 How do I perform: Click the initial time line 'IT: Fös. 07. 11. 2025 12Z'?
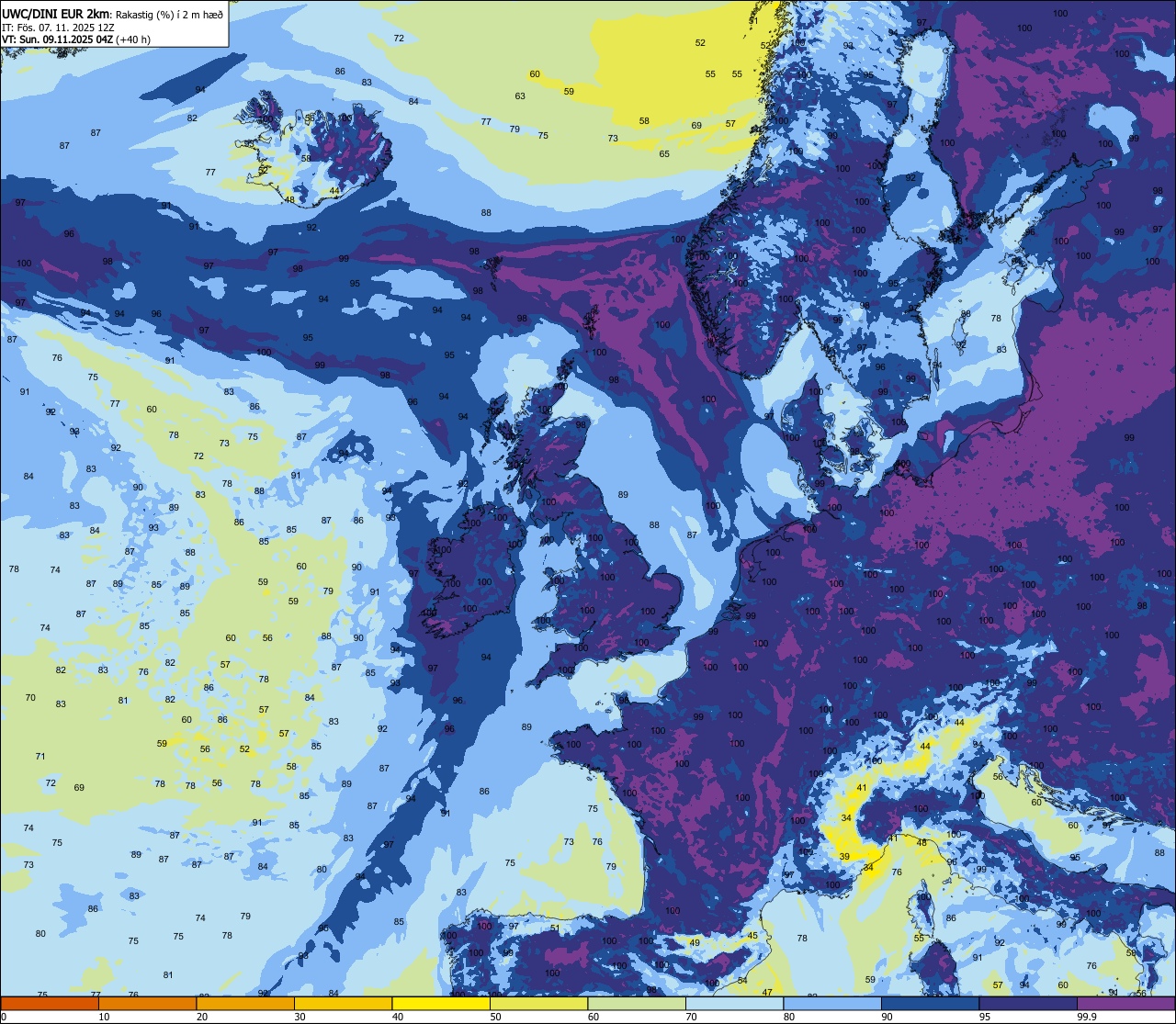point(57,27)
